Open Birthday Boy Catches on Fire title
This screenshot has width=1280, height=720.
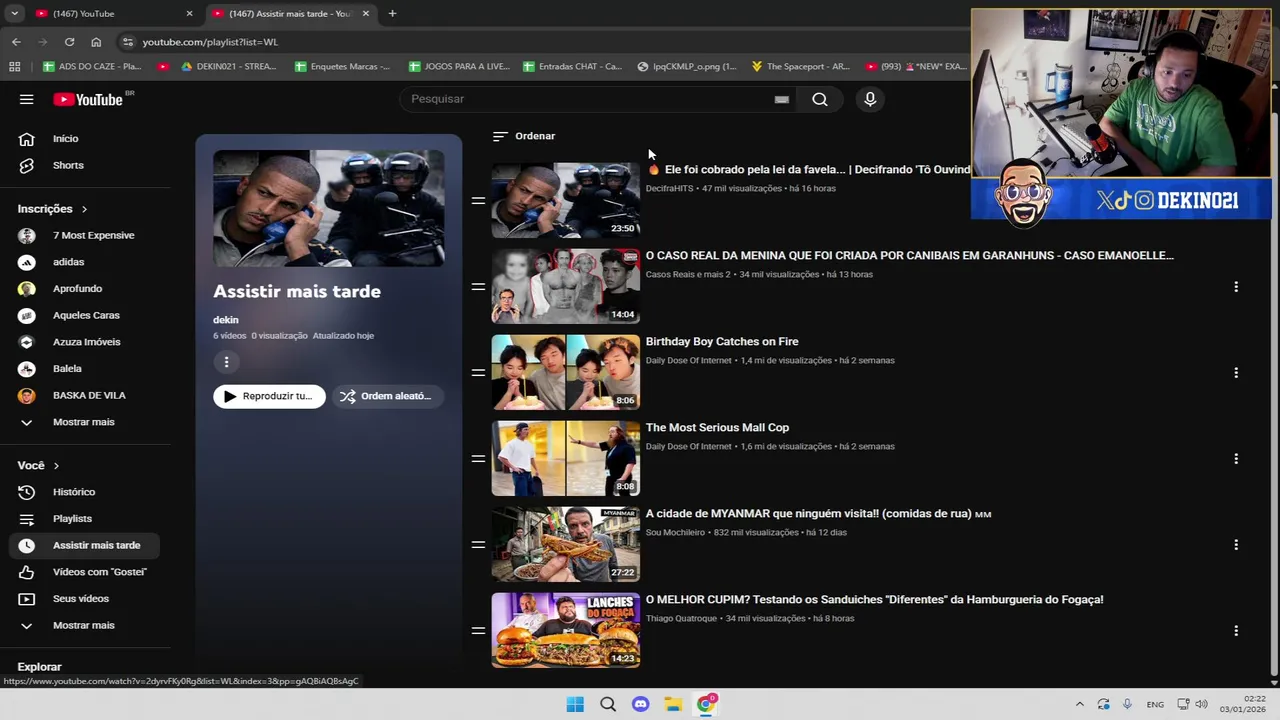[x=722, y=342]
